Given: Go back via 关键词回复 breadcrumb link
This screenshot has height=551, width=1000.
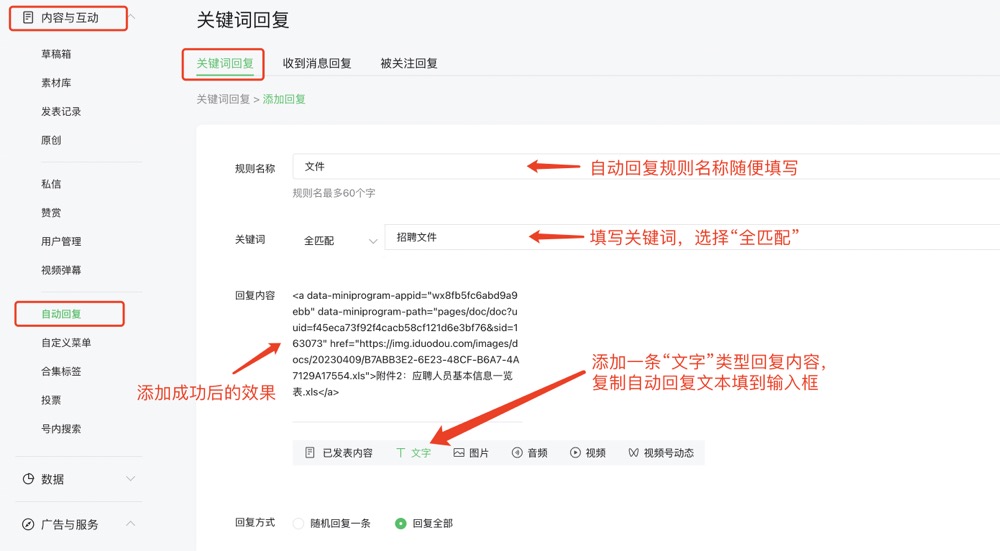Looking at the screenshot, I should click(223, 99).
